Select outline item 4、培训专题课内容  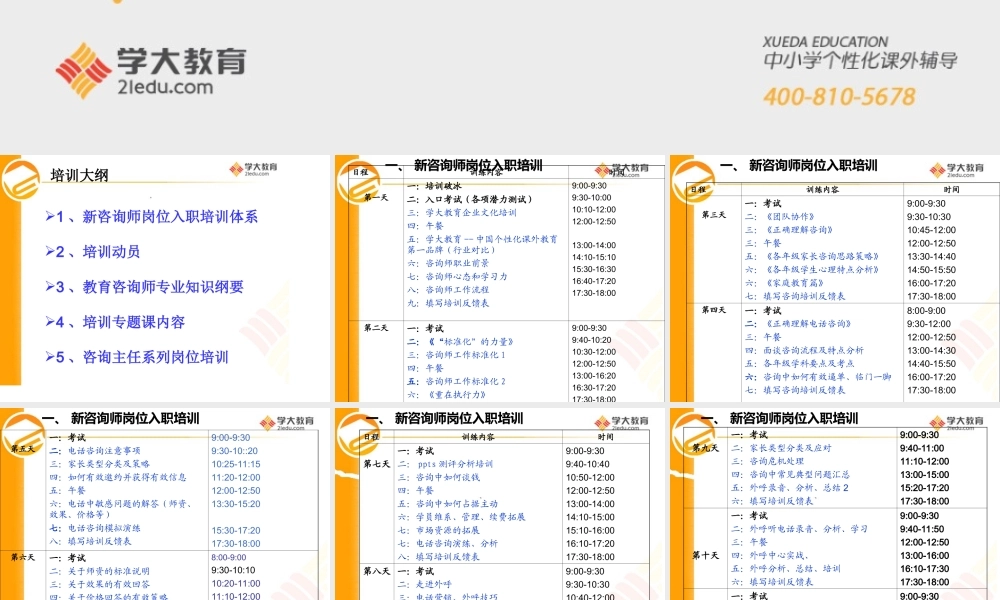[115, 322]
